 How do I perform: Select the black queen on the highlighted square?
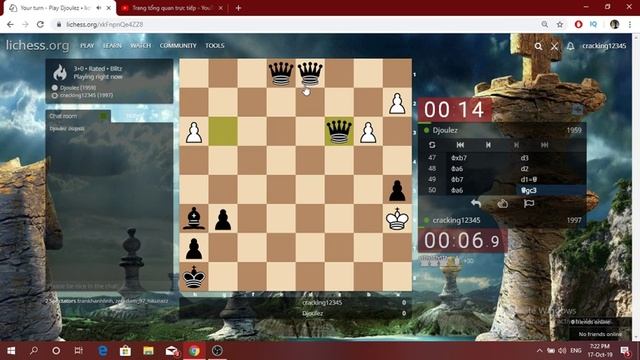(x=339, y=131)
